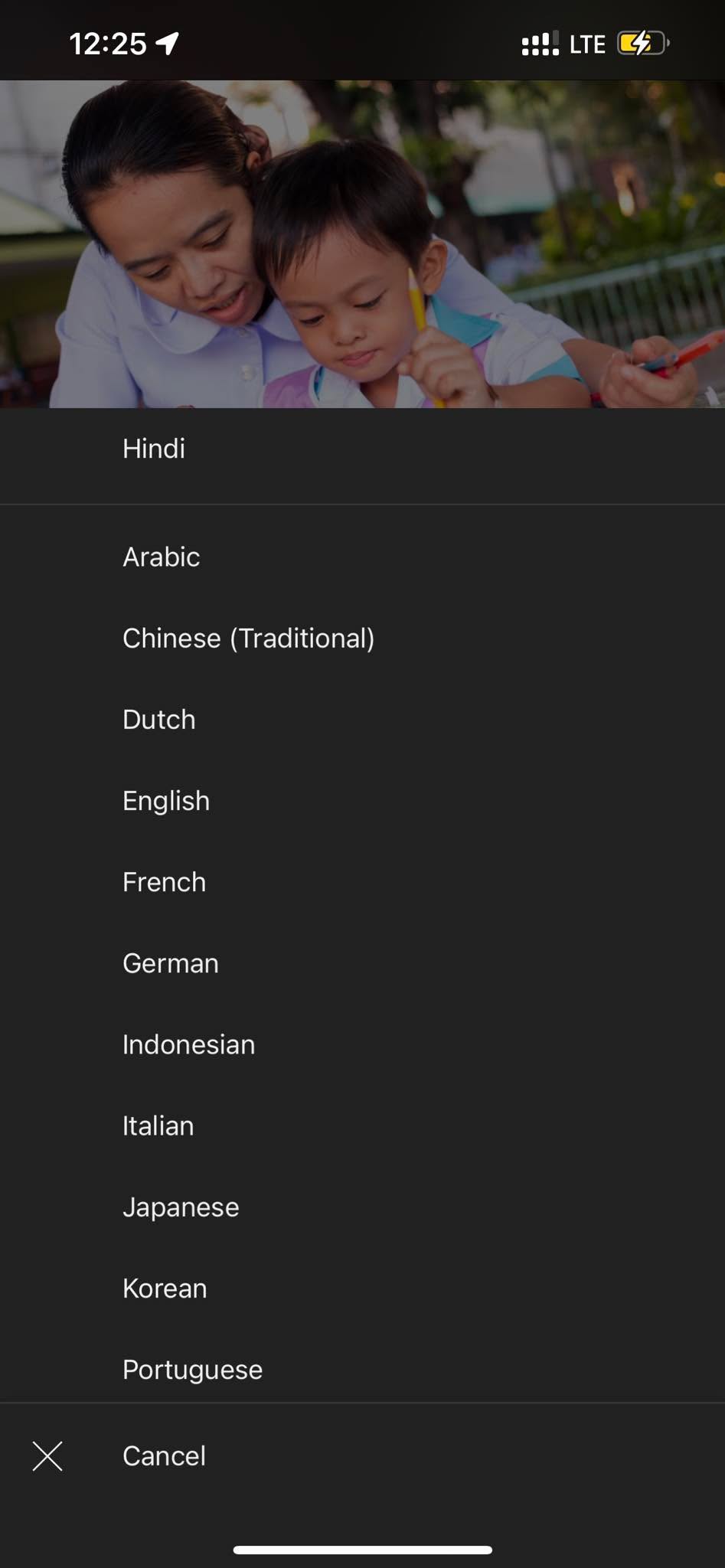Choose Korean from the list
Screen dimensions: 725x1568
pyautogui.click(x=362, y=1289)
